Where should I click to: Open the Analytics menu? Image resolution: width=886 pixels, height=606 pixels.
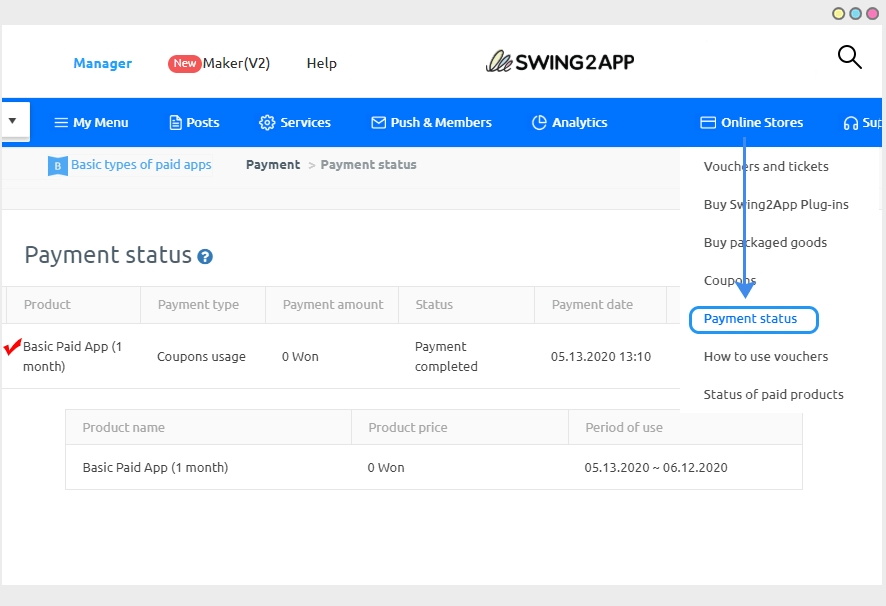pyautogui.click(x=569, y=123)
